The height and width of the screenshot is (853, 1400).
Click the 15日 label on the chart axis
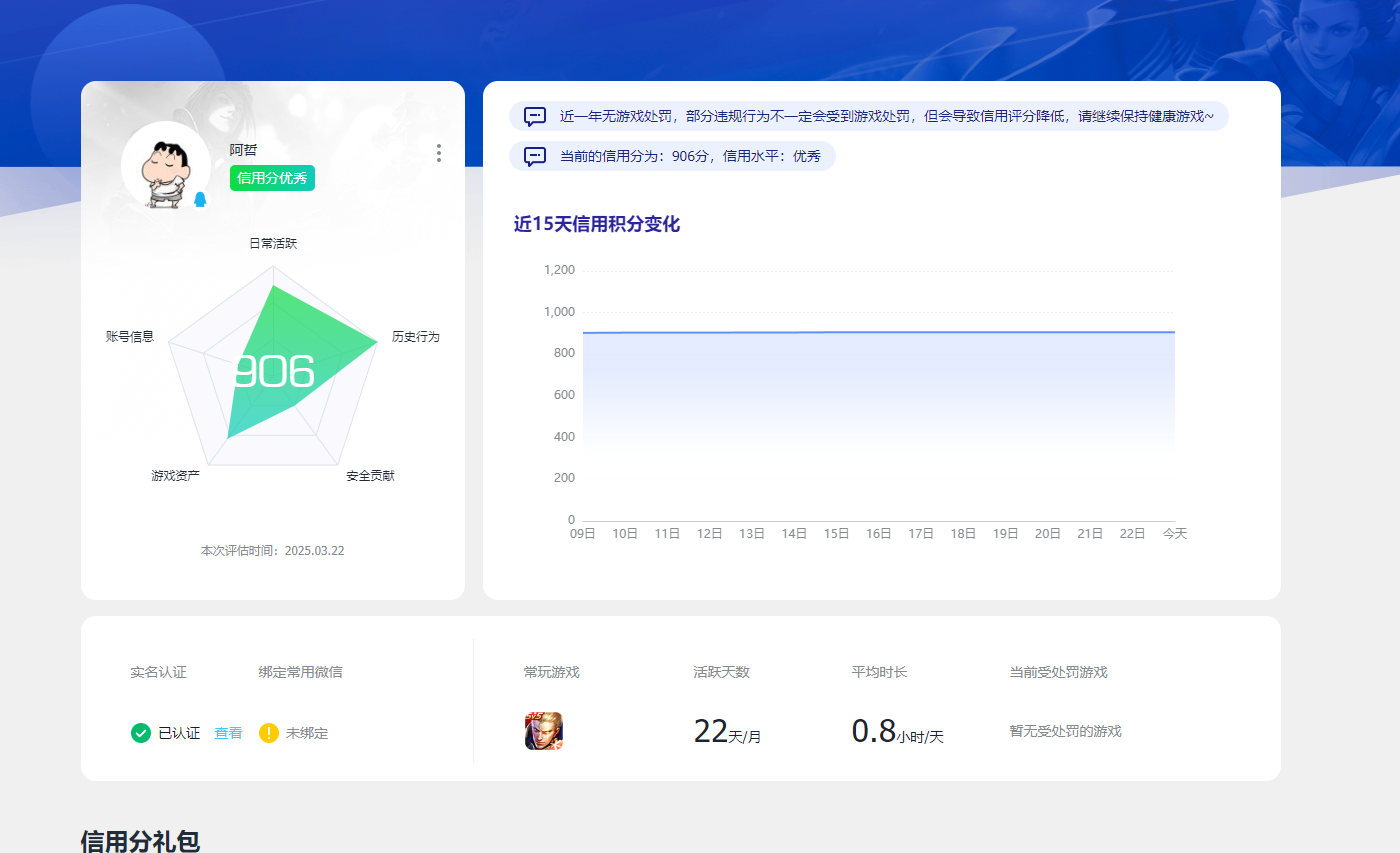[x=836, y=534]
